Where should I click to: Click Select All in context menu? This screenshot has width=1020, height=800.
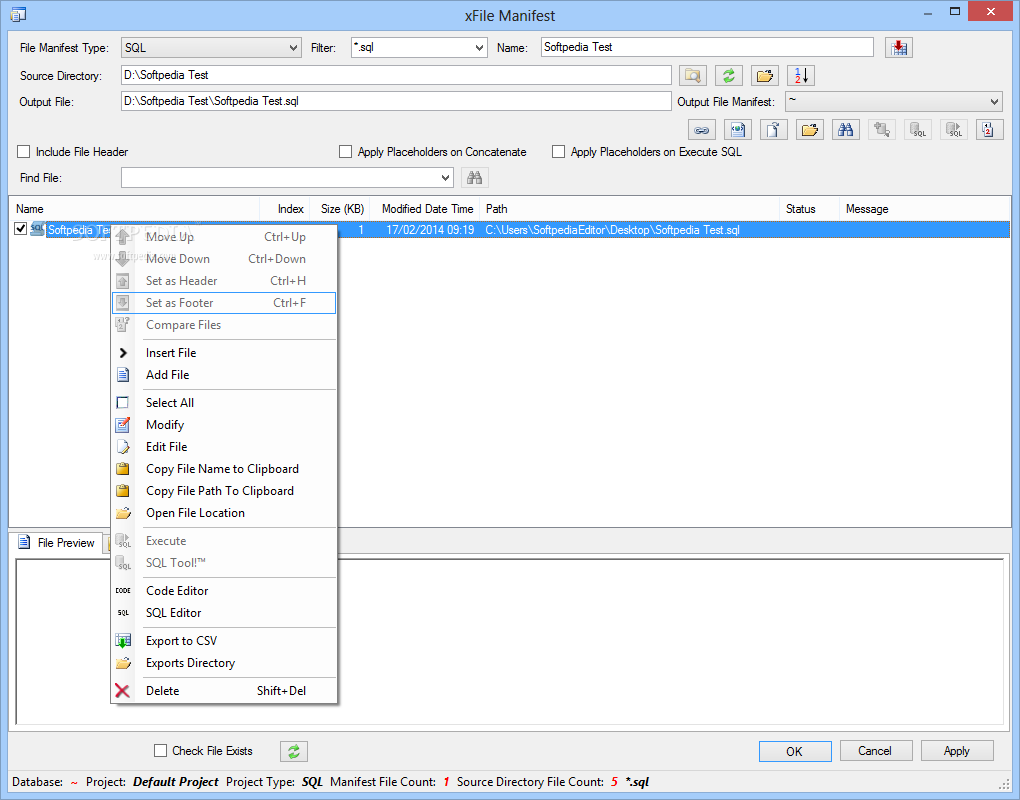click(224, 403)
